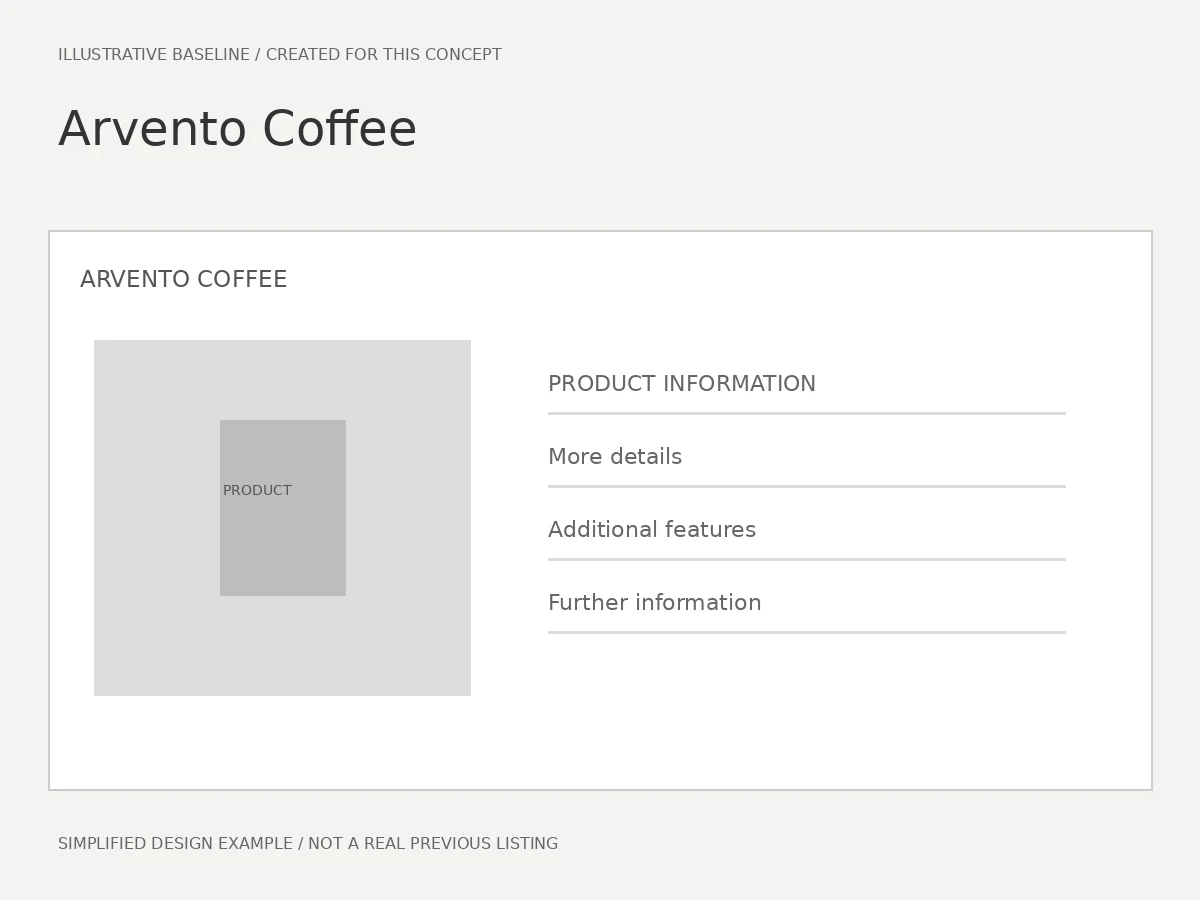Viewport: 1200px width, 900px height.
Task: Select the ARVENTO COFFEE card header
Action: (x=183, y=280)
